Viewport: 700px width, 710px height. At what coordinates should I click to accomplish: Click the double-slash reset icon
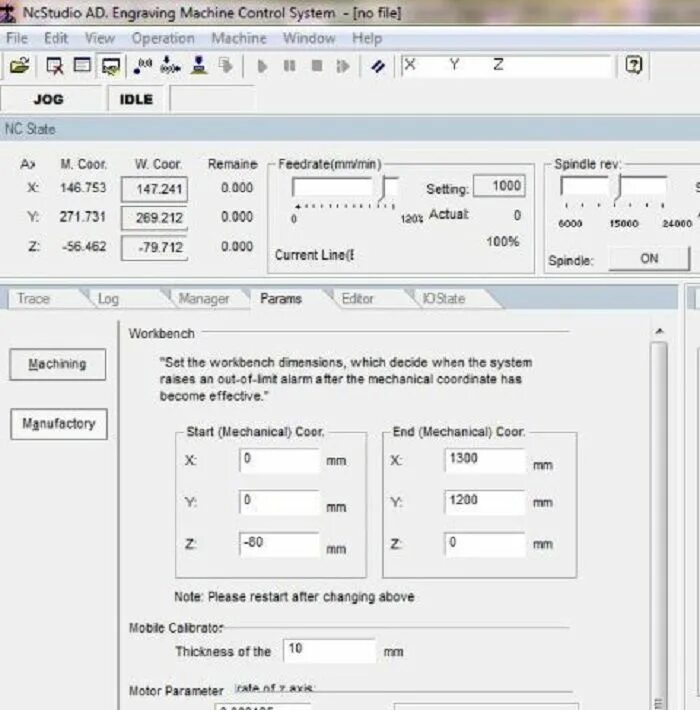(x=378, y=67)
